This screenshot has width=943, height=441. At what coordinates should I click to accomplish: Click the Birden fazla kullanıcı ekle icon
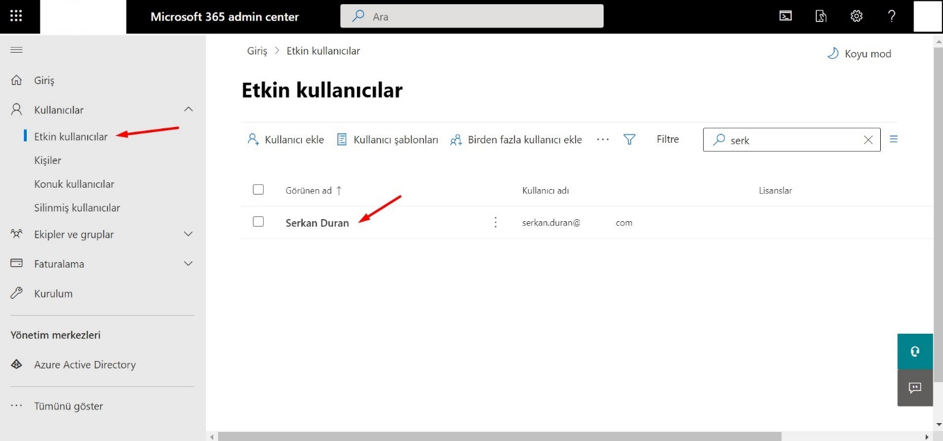pos(456,140)
